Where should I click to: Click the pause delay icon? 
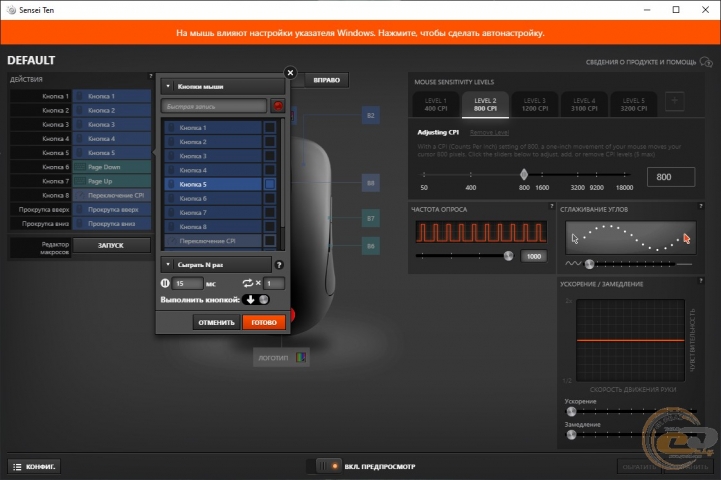(x=165, y=283)
